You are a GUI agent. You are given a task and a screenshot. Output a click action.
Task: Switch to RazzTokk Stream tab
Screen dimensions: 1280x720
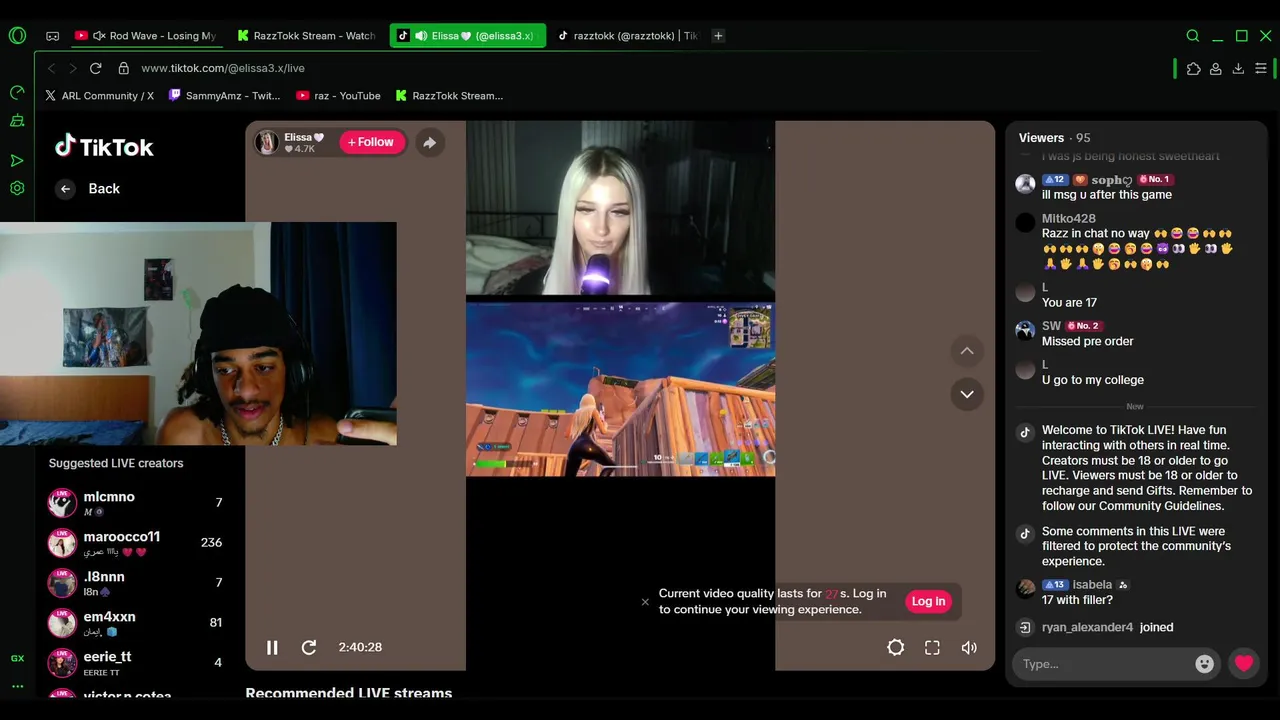[305, 36]
